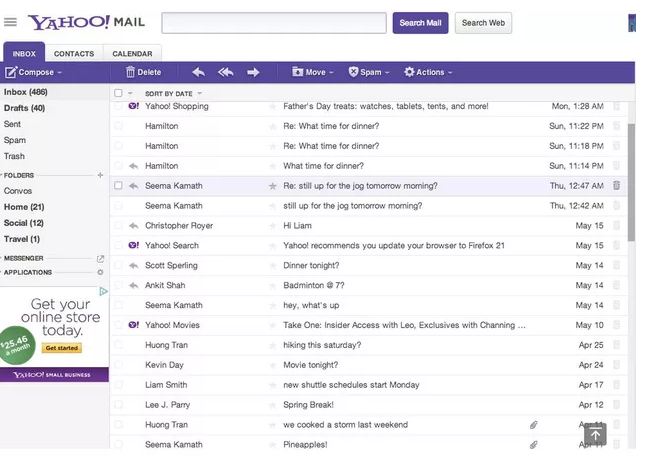
Task: Click replied arrow icon on Ankit Shah row
Action: pyautogui.click(x=133, y=285)
